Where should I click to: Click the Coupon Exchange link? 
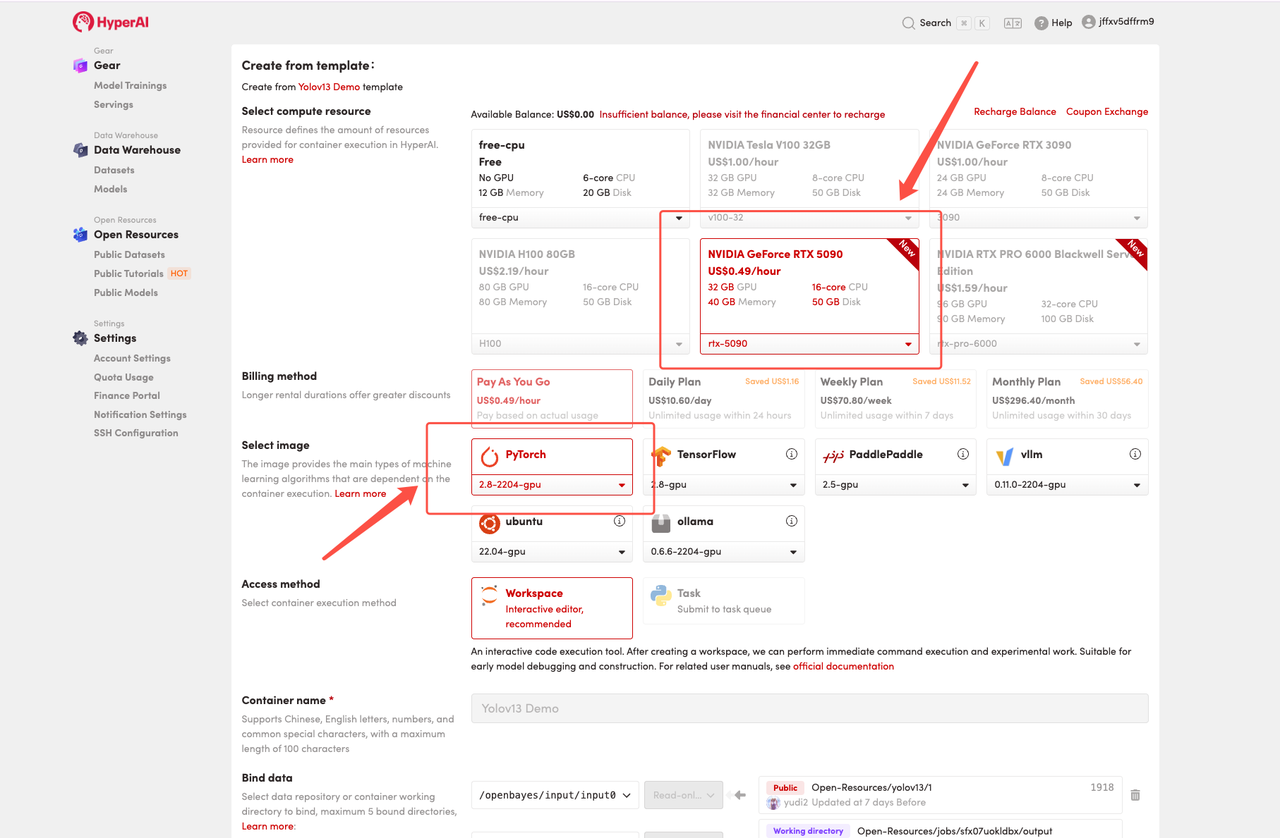[x=1107, y=112]
